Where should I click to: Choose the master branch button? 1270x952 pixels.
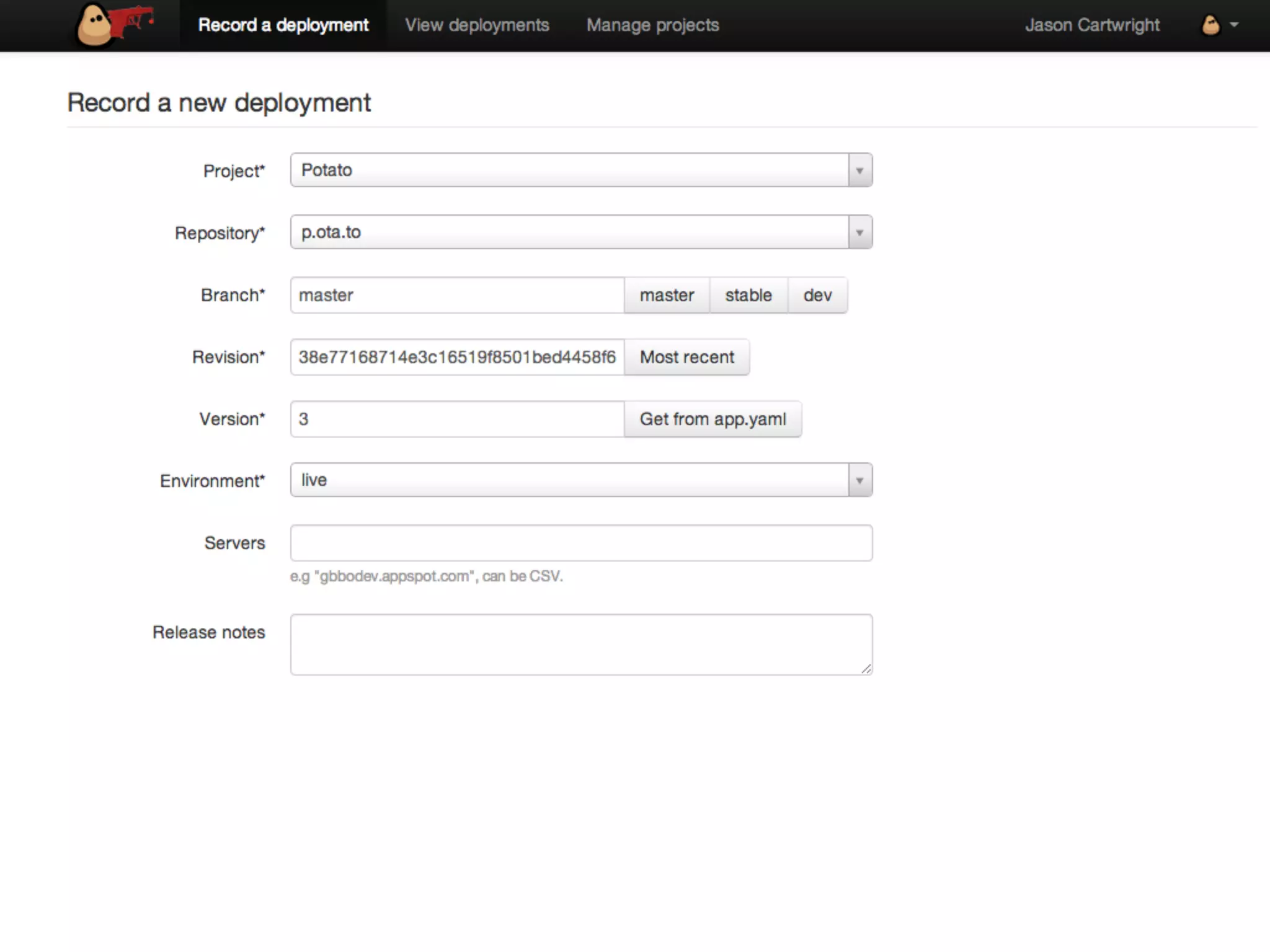(667, 296)
